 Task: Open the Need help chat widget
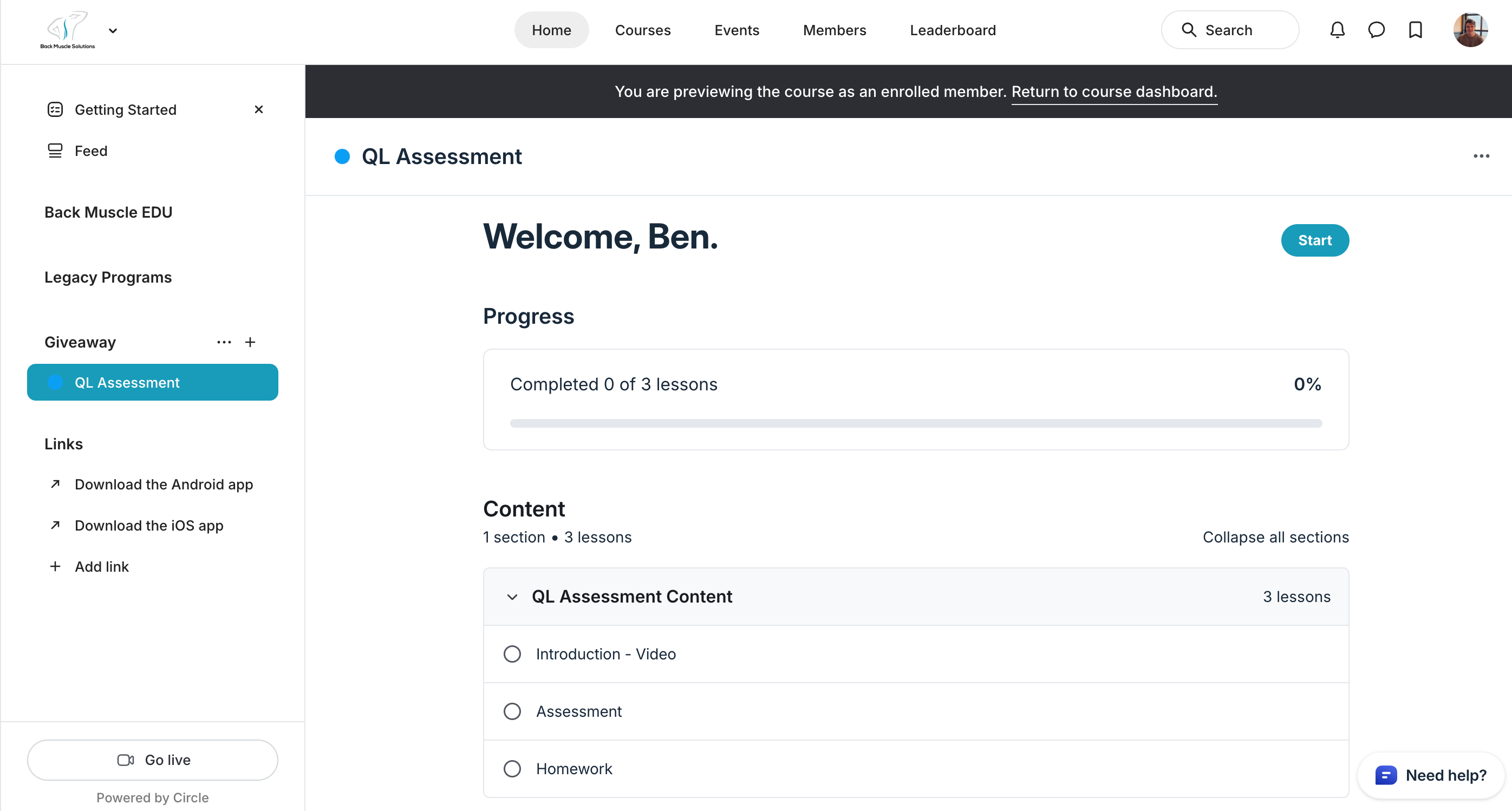1431,775
